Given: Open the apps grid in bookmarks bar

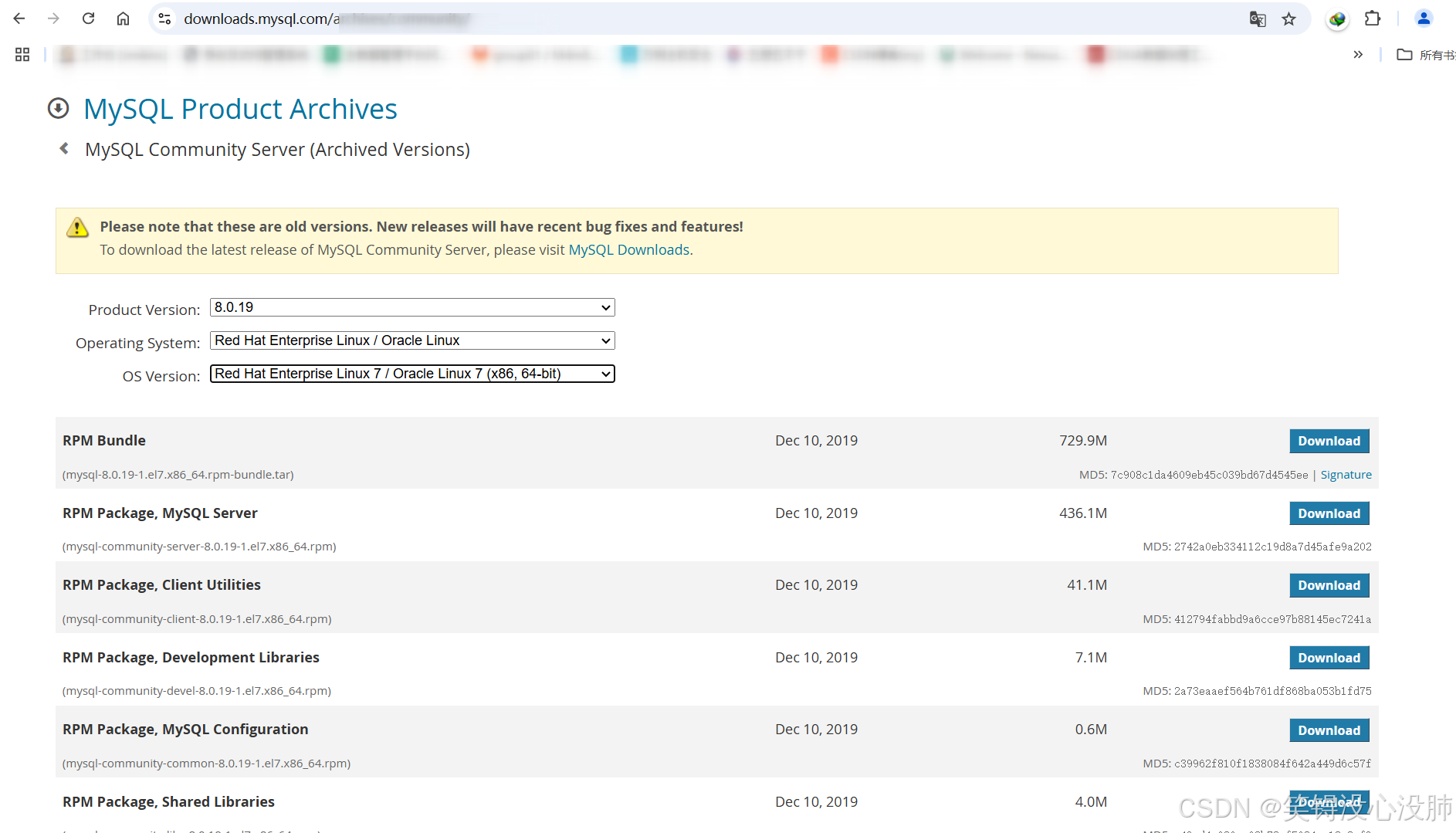Looking at the screenshot, I should (x=22, y=55).
